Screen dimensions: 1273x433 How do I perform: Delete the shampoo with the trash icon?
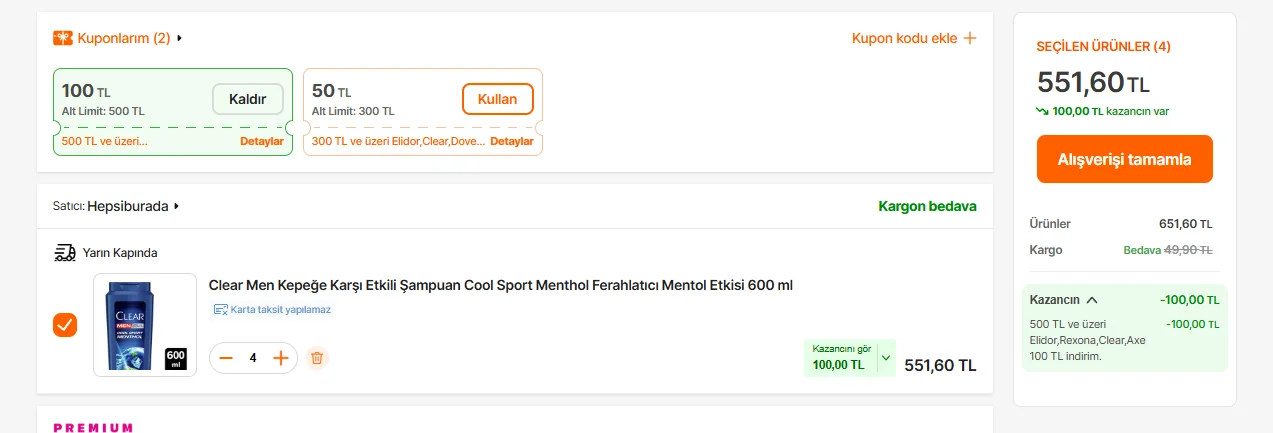click(x=316, y=358)
